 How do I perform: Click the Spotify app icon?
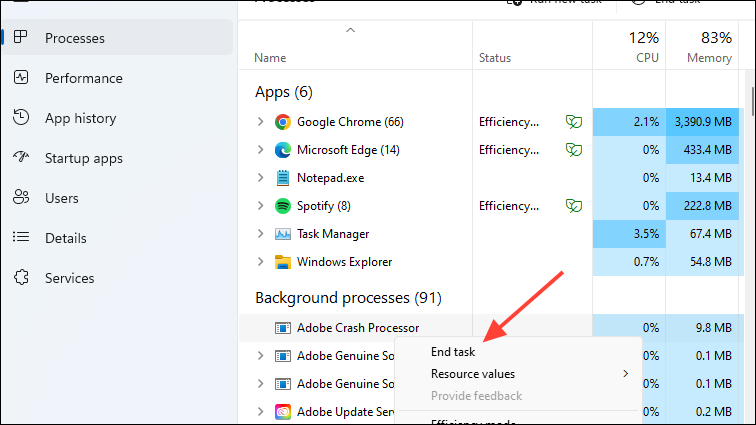(x=283, y=206)
